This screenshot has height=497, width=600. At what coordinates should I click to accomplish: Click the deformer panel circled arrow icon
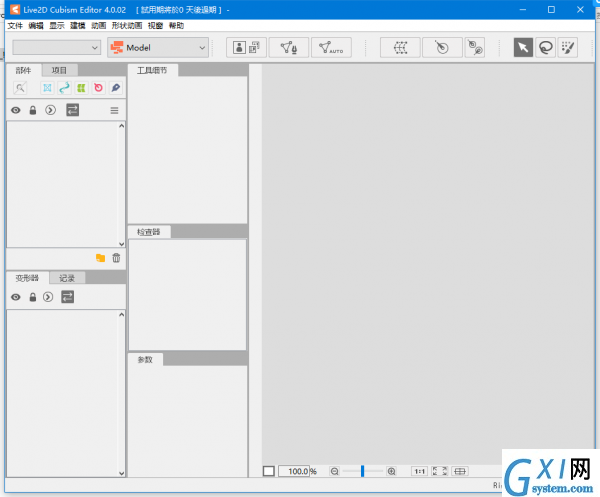click(x=48, y=297)
